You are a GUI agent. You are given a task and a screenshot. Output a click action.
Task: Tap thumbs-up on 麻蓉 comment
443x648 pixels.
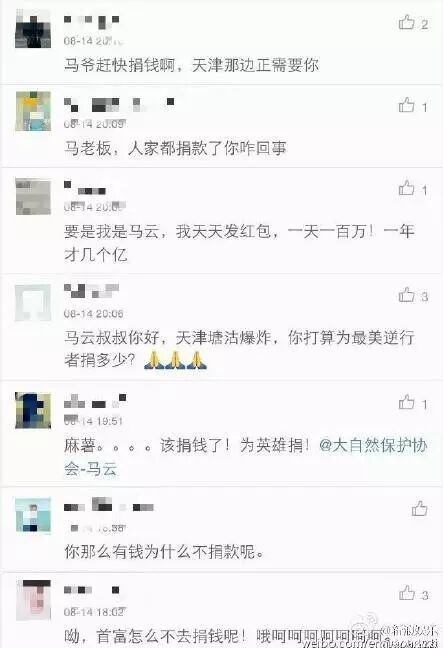[407, 402]
